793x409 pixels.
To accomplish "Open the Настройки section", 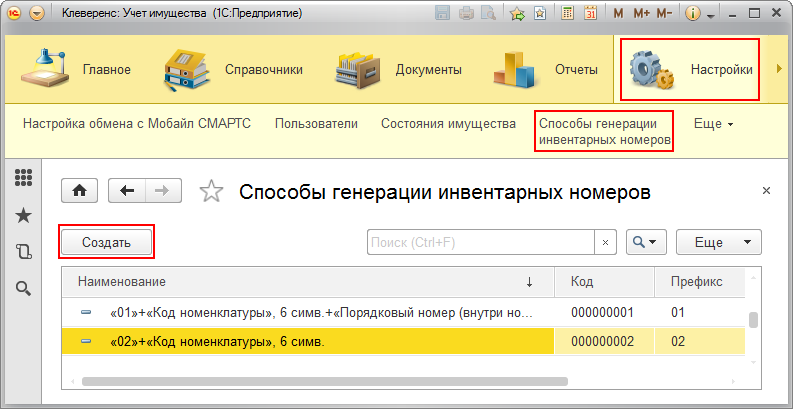I will [x=690, y=69].
